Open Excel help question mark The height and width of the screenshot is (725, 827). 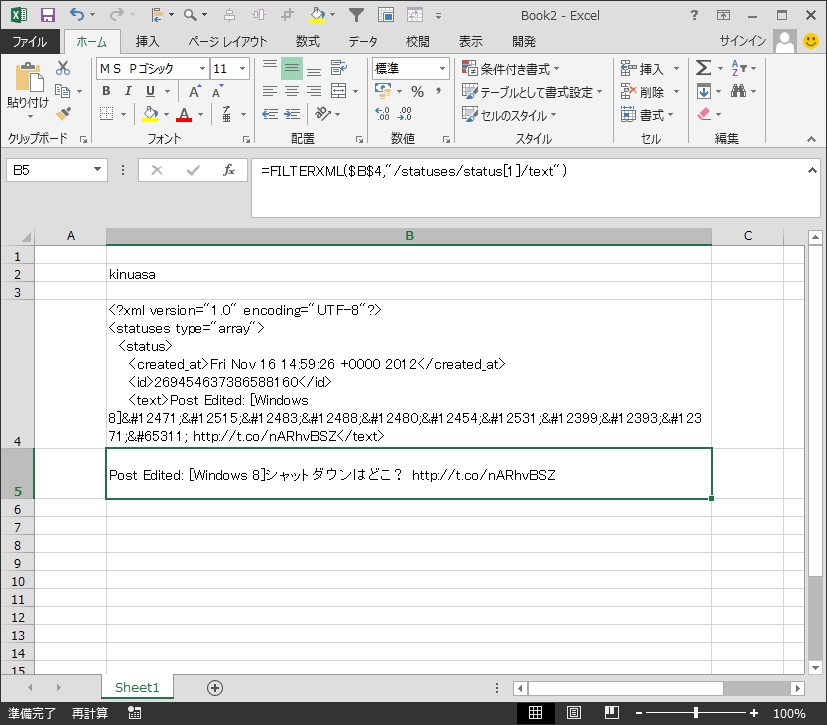(x=694, y=15)
